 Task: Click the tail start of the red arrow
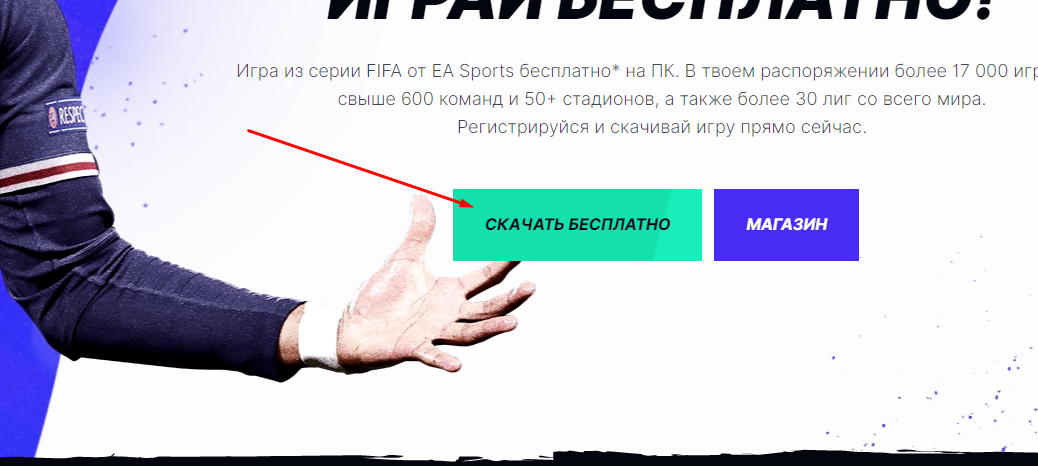tap(250, 131)
